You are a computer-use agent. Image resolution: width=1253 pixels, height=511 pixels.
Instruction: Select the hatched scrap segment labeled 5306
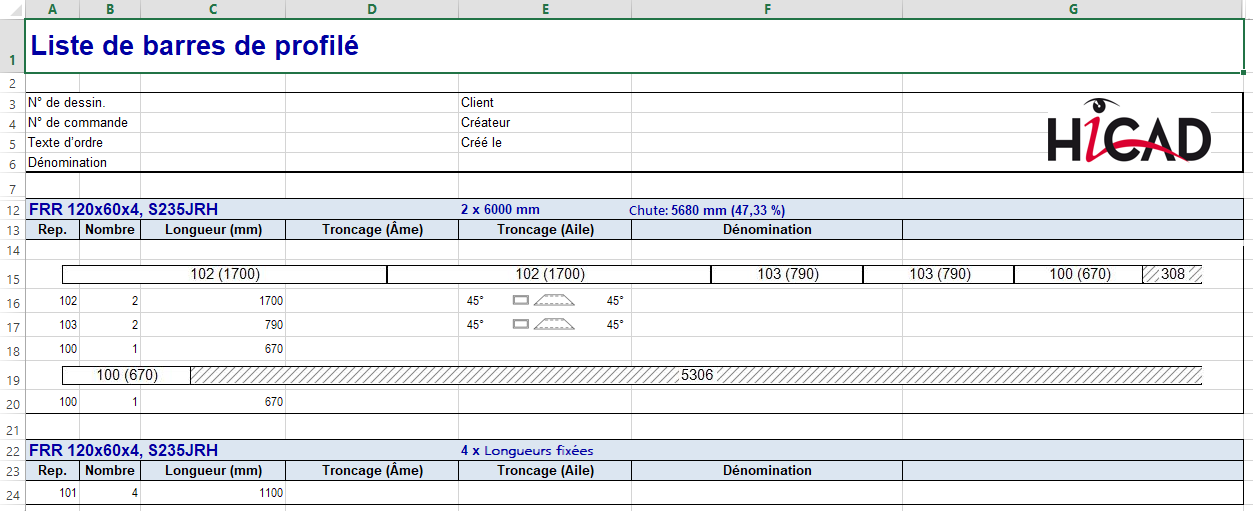[696, 375]
